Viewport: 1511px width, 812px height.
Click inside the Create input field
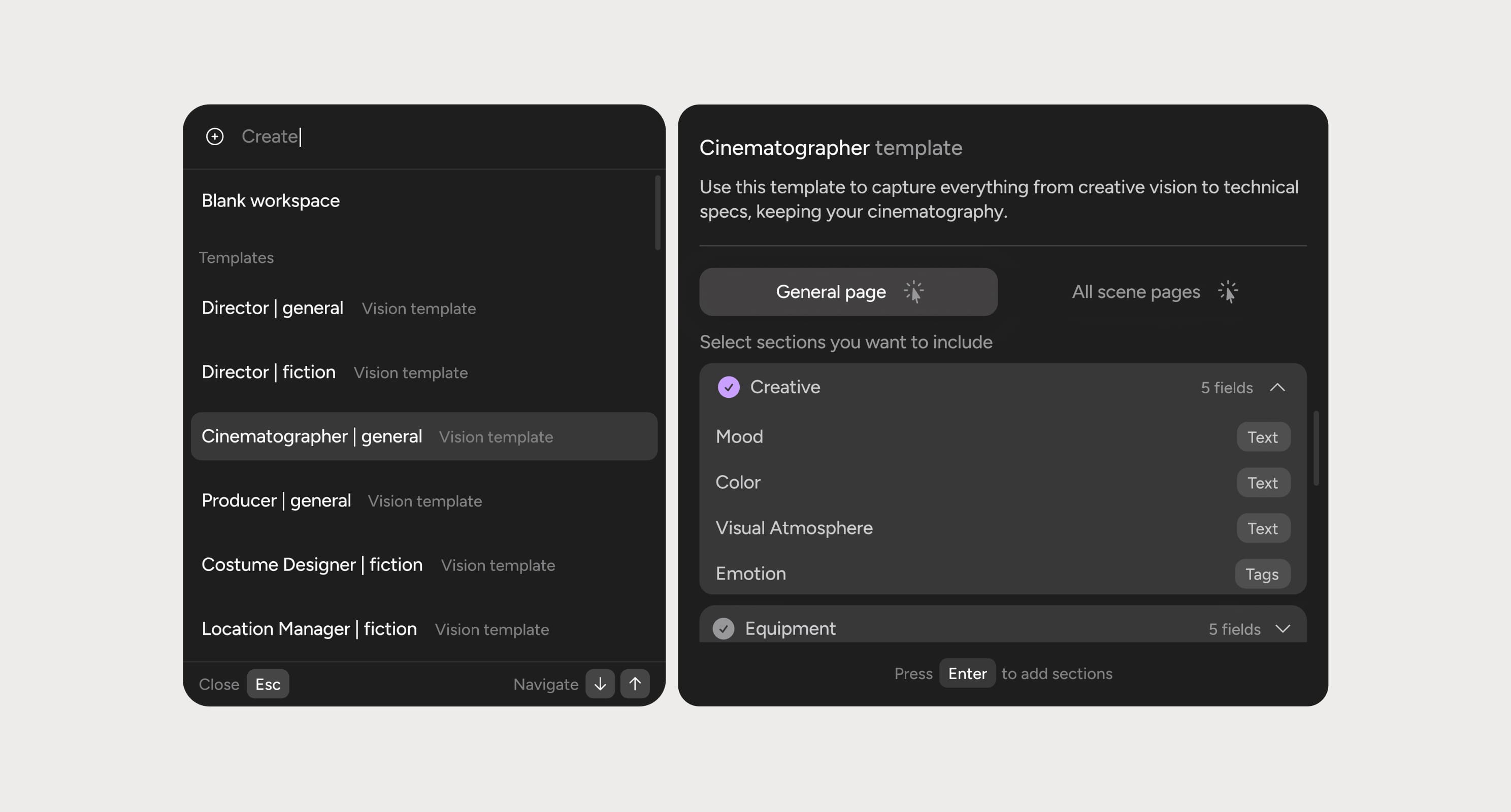pyautogui.click(x=352, y=136)
